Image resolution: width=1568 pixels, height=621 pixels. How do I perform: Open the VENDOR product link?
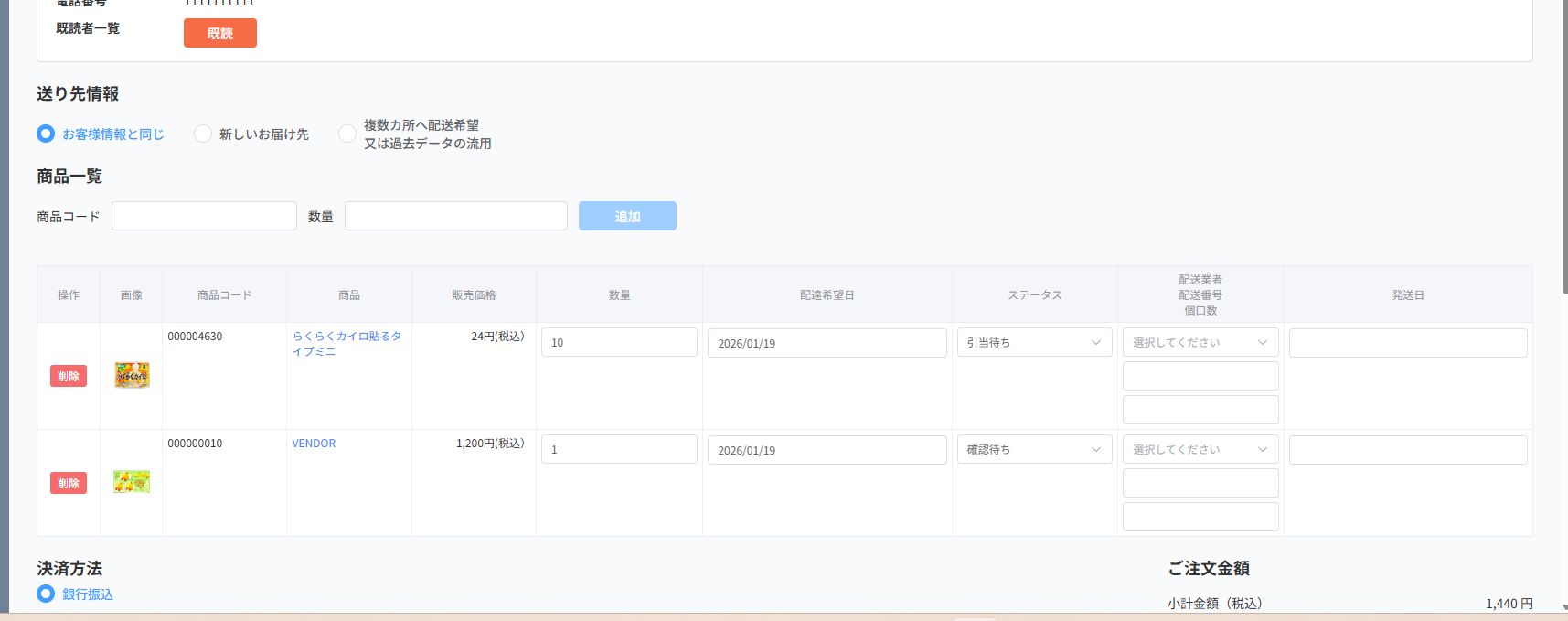coord(314,444)
